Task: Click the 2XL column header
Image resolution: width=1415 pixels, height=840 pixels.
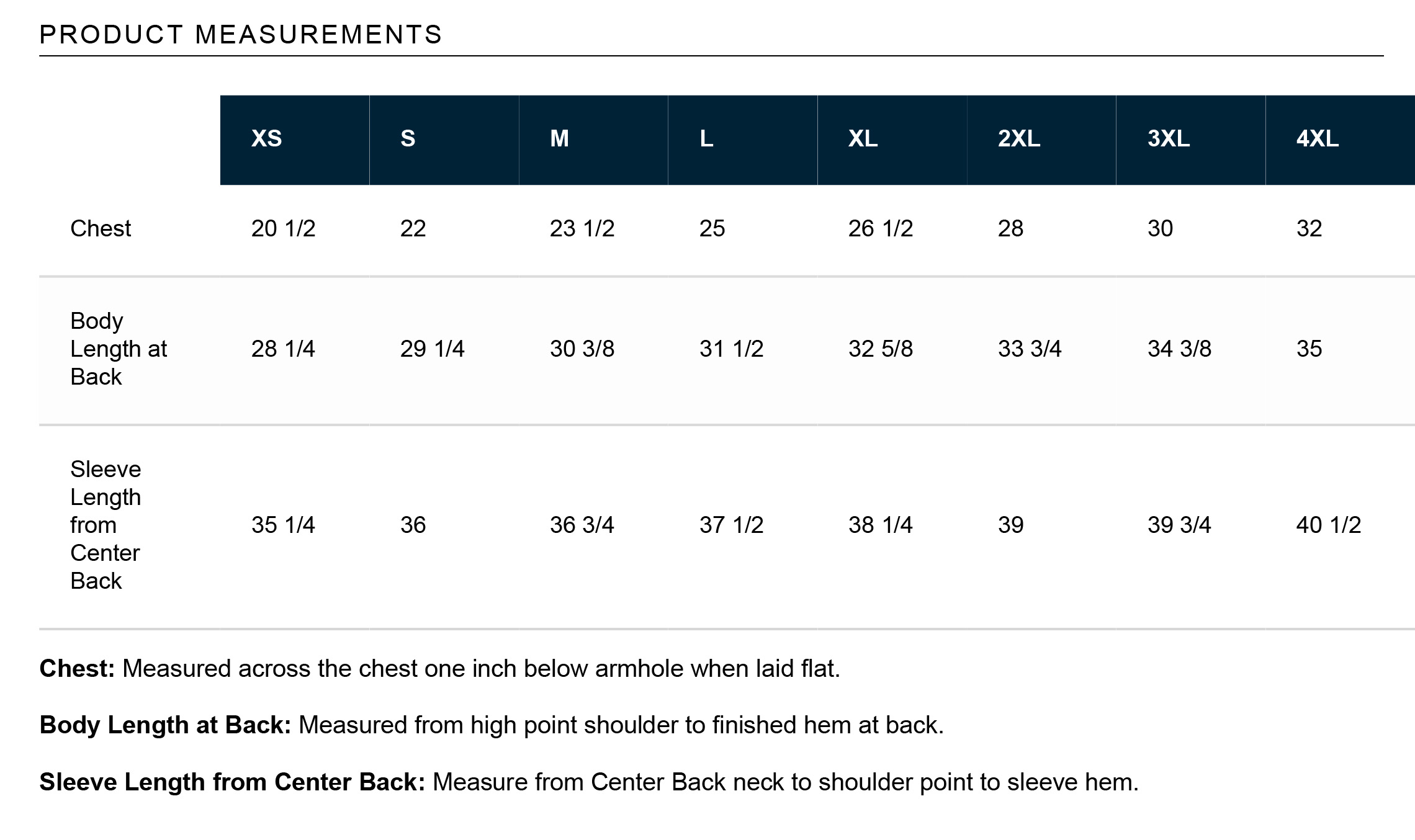Action: tap(1018, 138)
